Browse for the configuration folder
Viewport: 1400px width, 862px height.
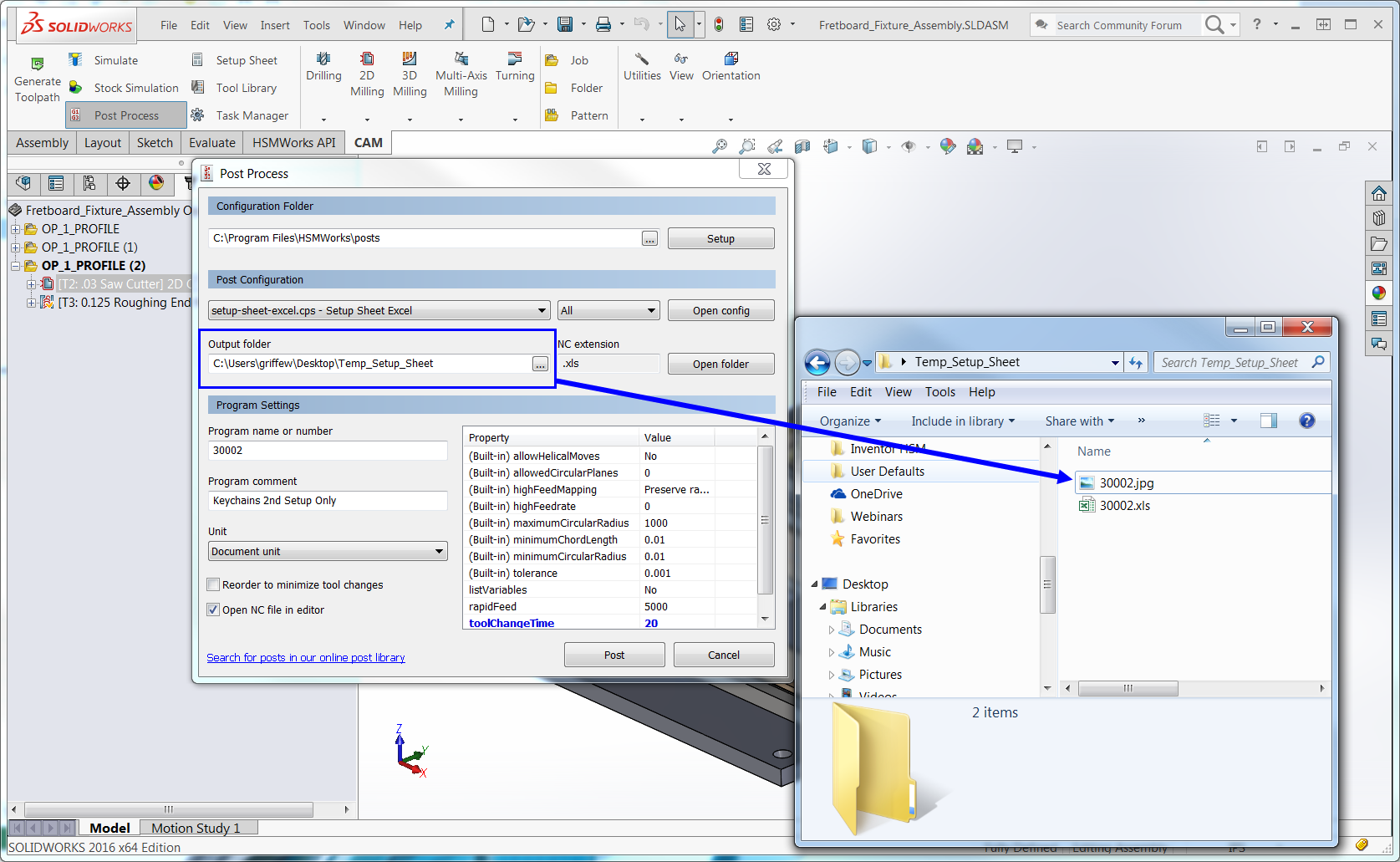coord(649,238)
